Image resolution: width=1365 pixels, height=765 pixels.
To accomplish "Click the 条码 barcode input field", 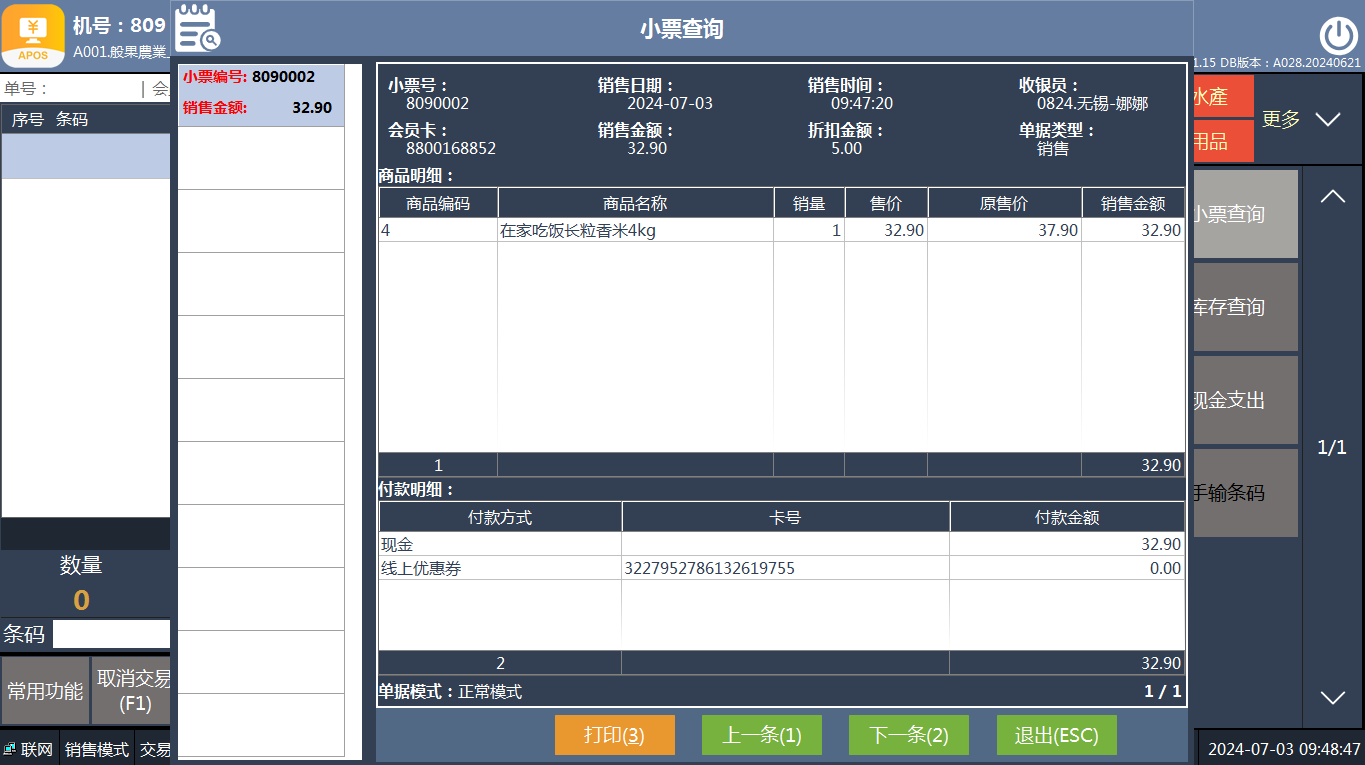I will (x=111, y=634).
